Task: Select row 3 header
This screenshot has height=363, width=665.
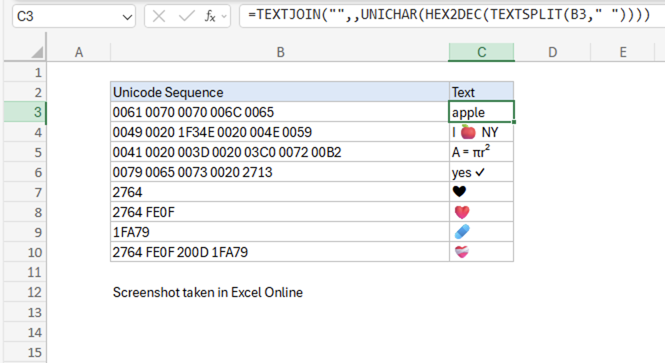Action: point(25,112)
